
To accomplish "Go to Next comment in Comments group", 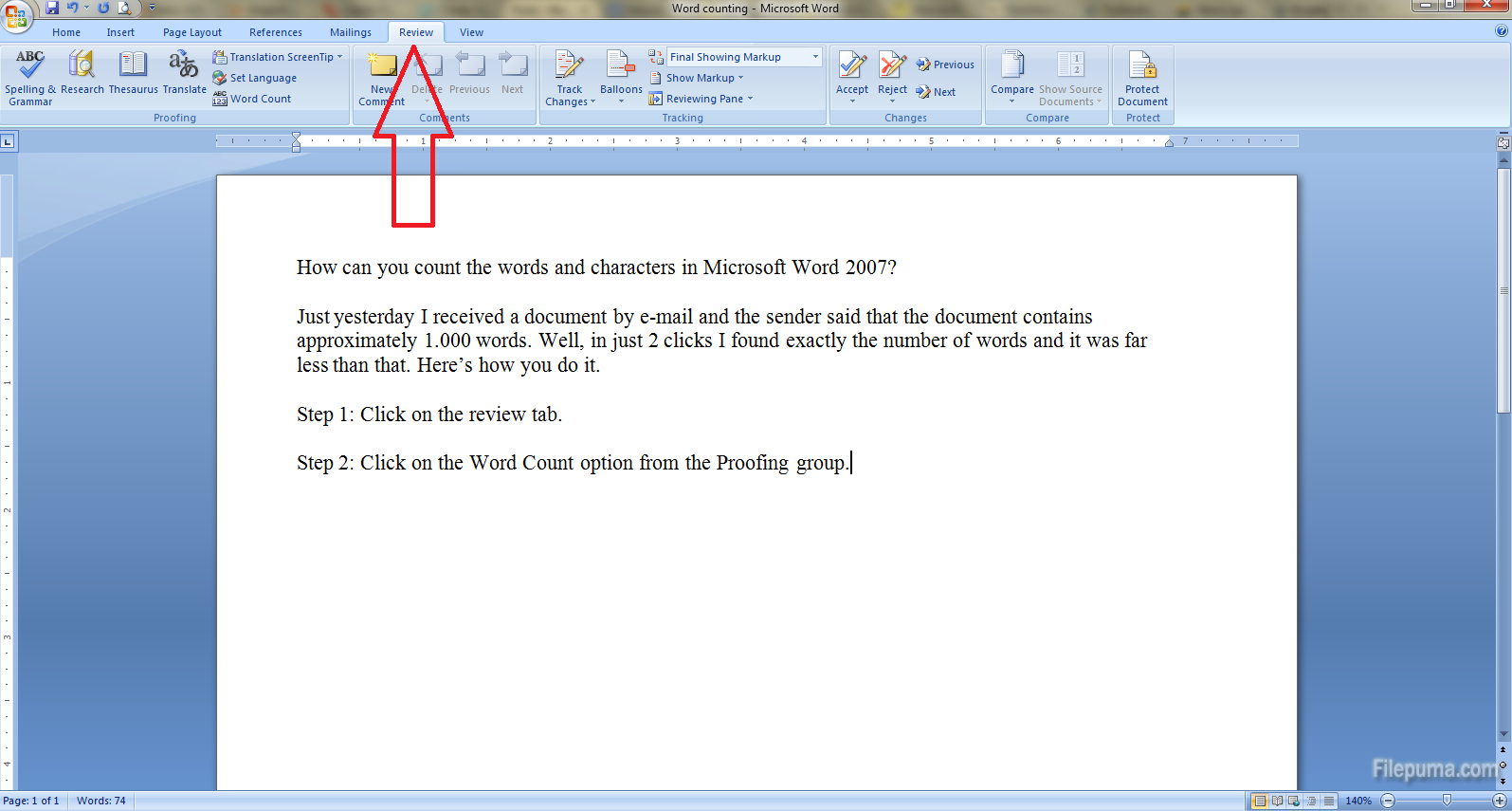I will (x=513, y=73).
